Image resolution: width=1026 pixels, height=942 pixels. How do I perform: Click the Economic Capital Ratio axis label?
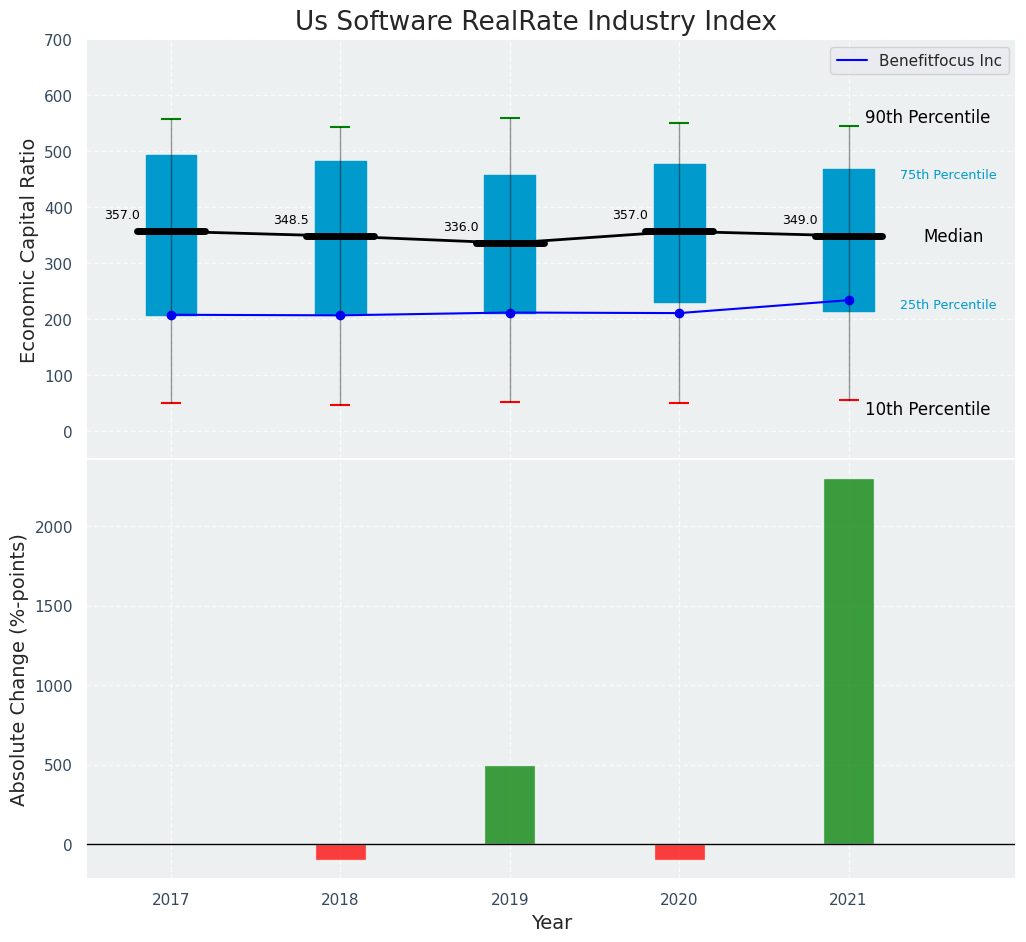(x=29, y=250)
